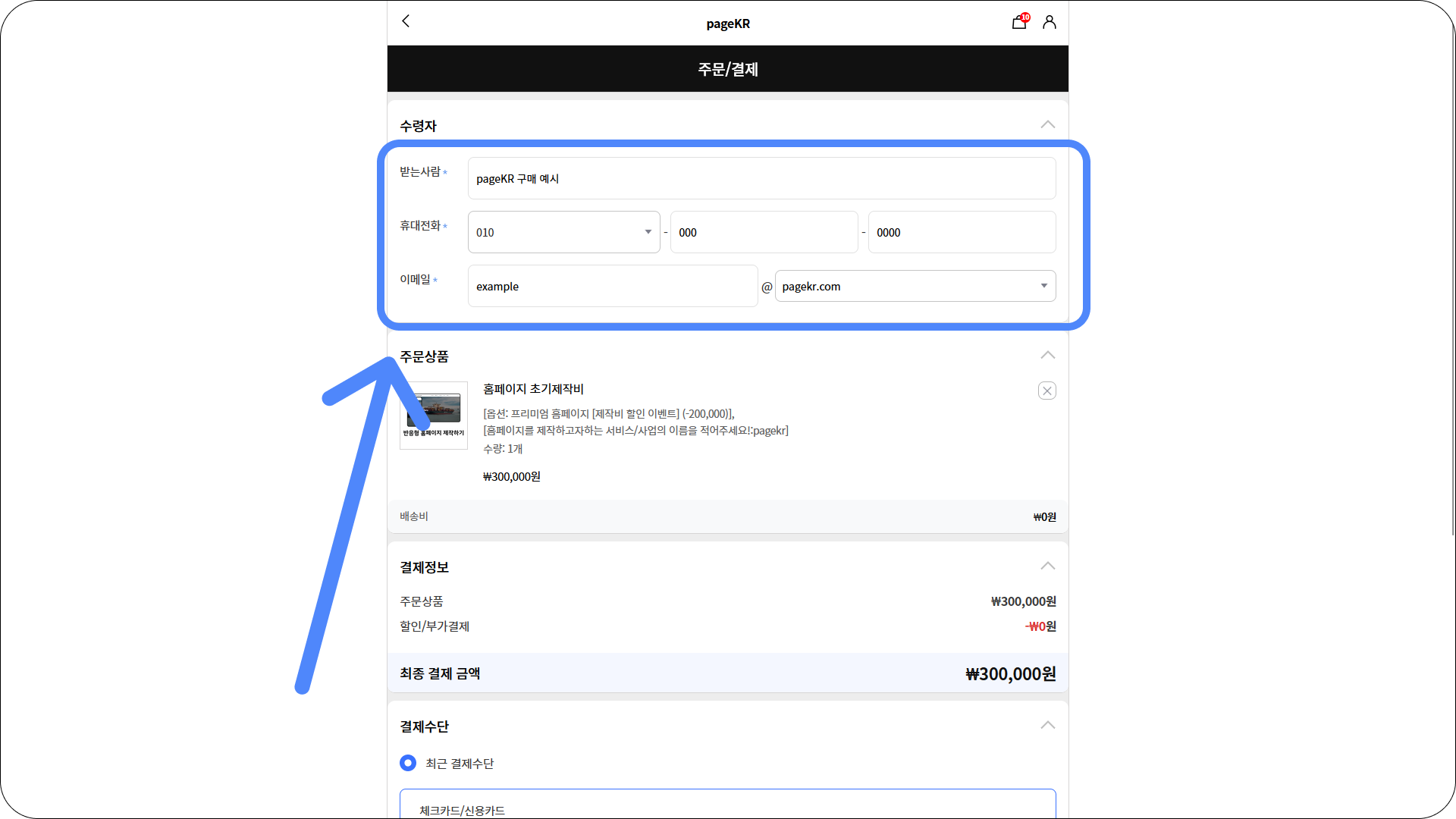Click the pageKR header logo text
Screen dimensions: 1456x819
click(x=728, y=24)
